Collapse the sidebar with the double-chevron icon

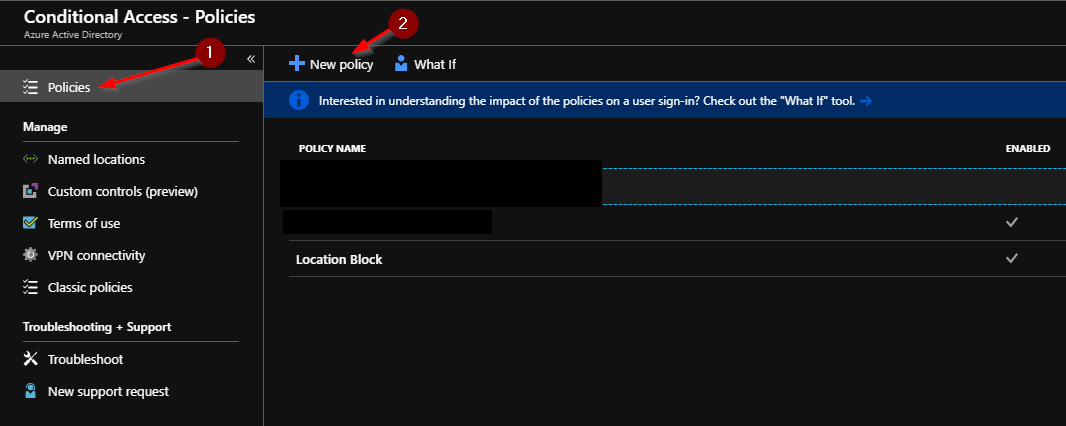(x=250, y=59)
